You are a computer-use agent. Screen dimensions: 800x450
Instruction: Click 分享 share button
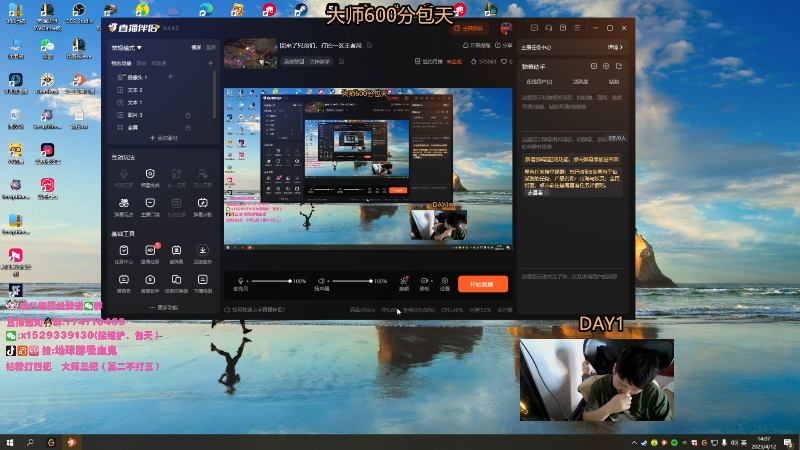point(504,45)
